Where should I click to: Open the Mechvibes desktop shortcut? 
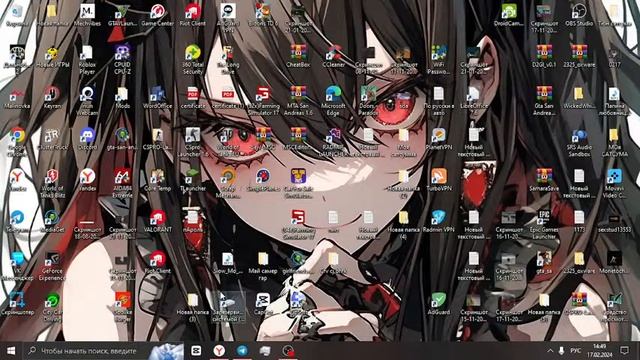click(87, 15)
